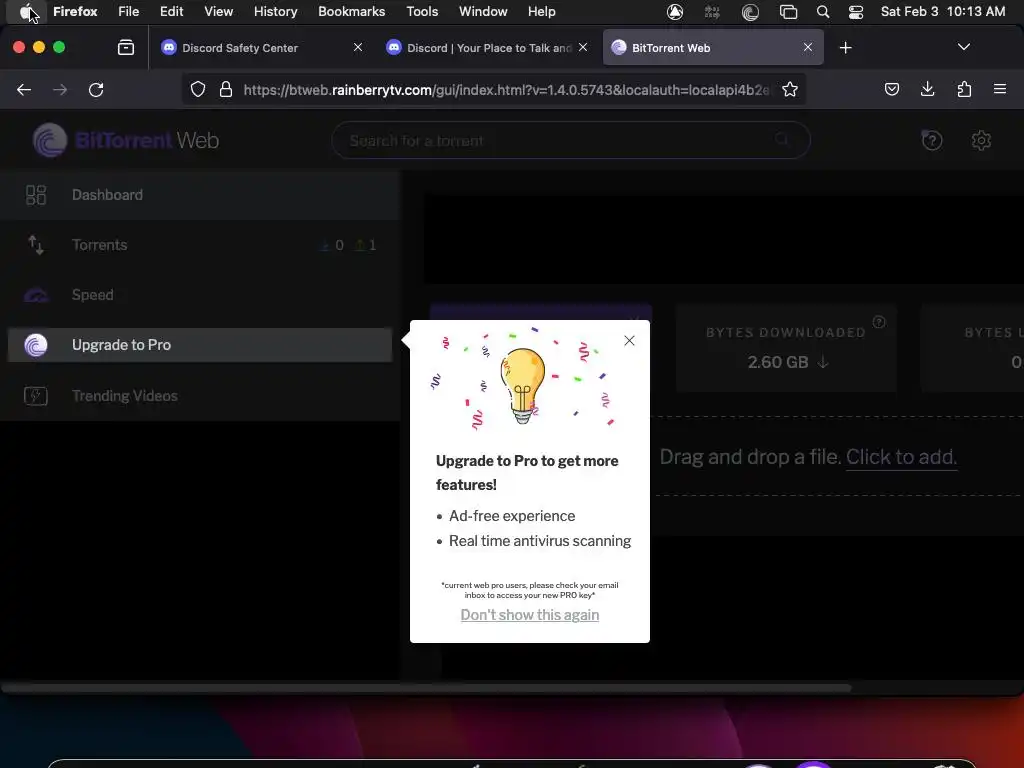The height and width of the screenshot is (768, 1024).
Task: Open the History menu
Action: coord(276,11)
